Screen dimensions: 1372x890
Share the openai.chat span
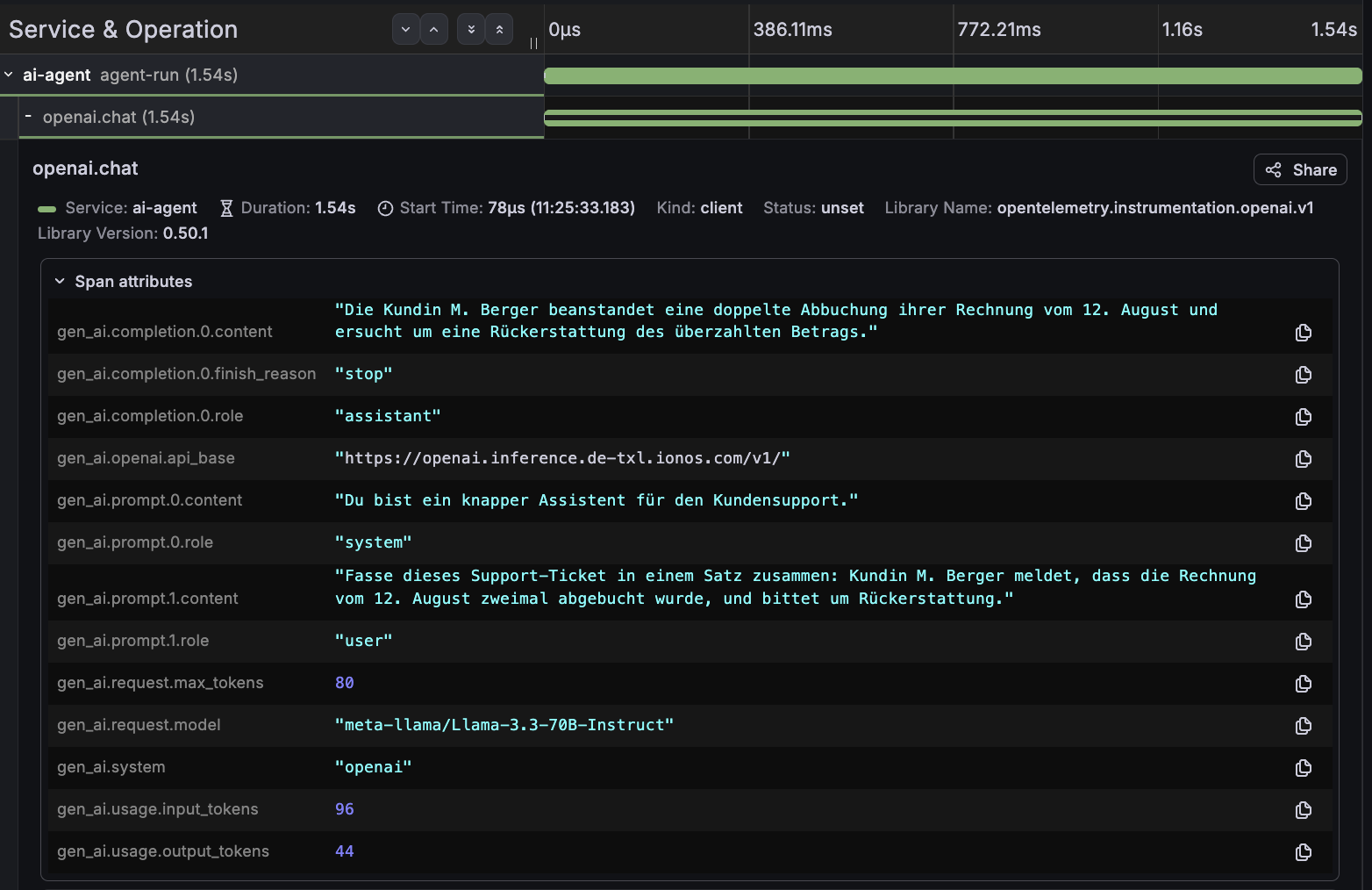click(x=1300, y=169)
